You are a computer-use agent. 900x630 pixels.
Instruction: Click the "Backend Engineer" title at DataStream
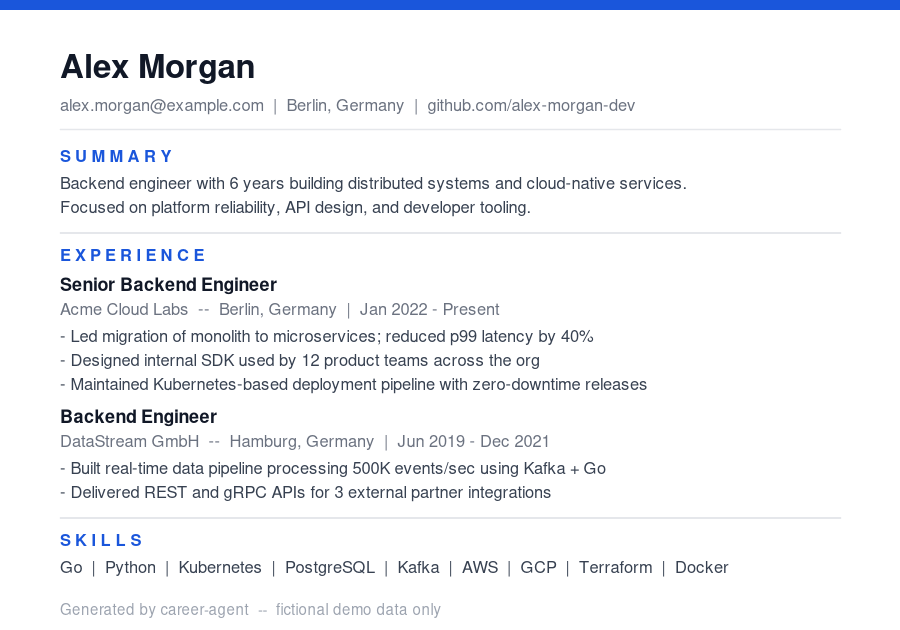138,417
